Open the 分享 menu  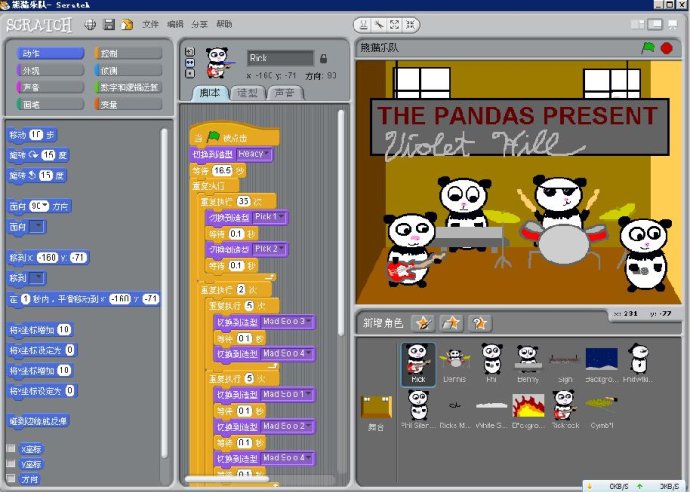tap(199, 24)
